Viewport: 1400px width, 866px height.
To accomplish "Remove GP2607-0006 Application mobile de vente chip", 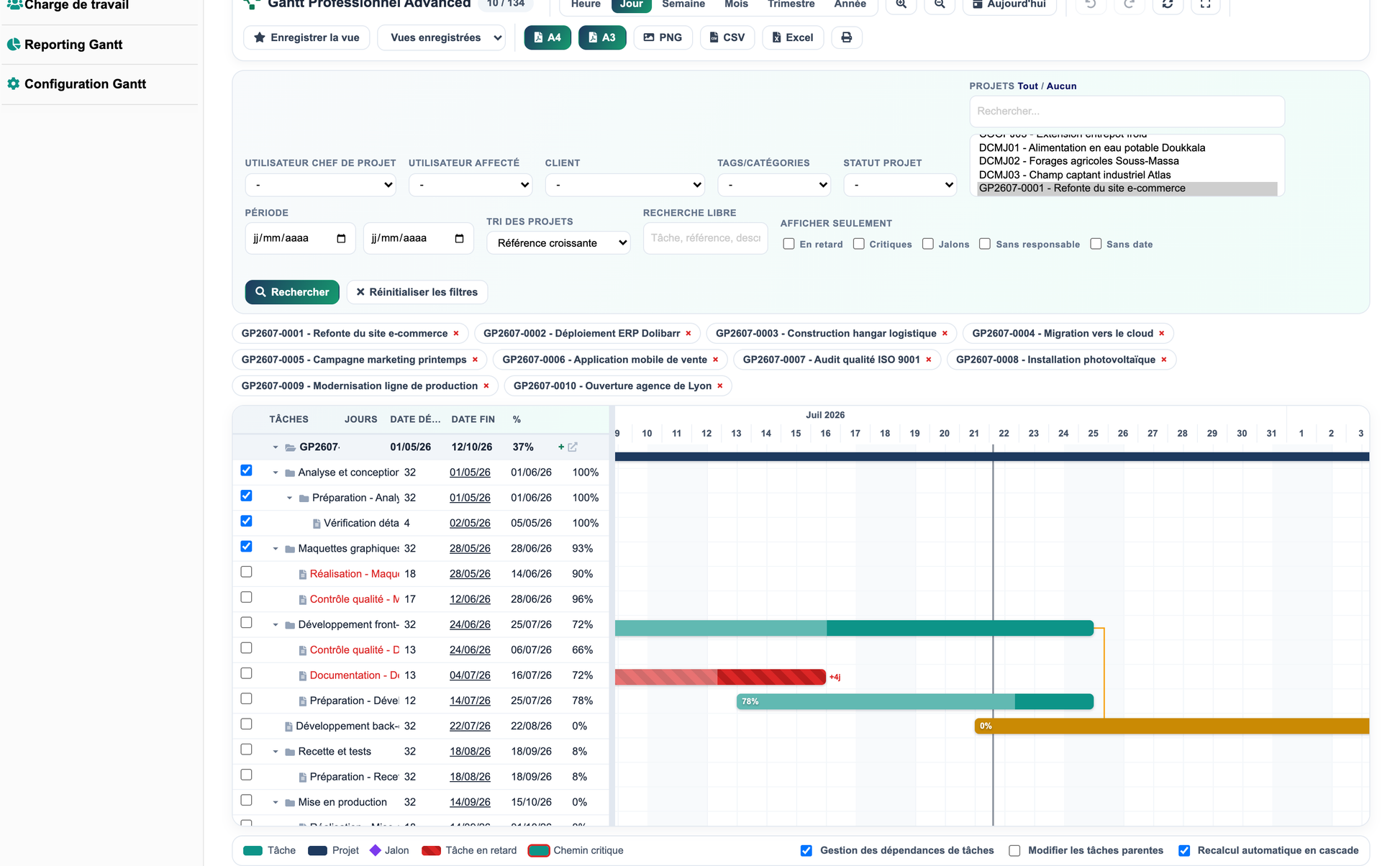I will pyautogui.click(x=715, y=360).
